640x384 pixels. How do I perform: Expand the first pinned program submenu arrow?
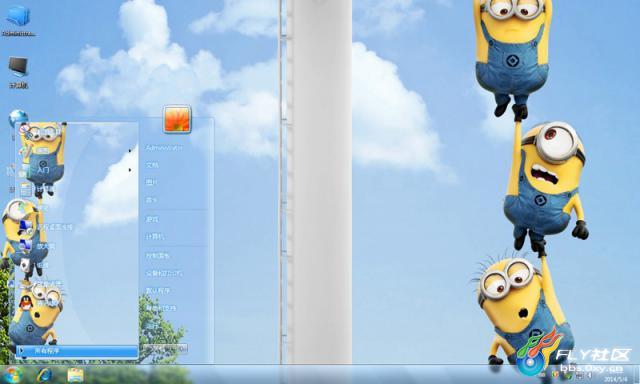tap(130, 151)
